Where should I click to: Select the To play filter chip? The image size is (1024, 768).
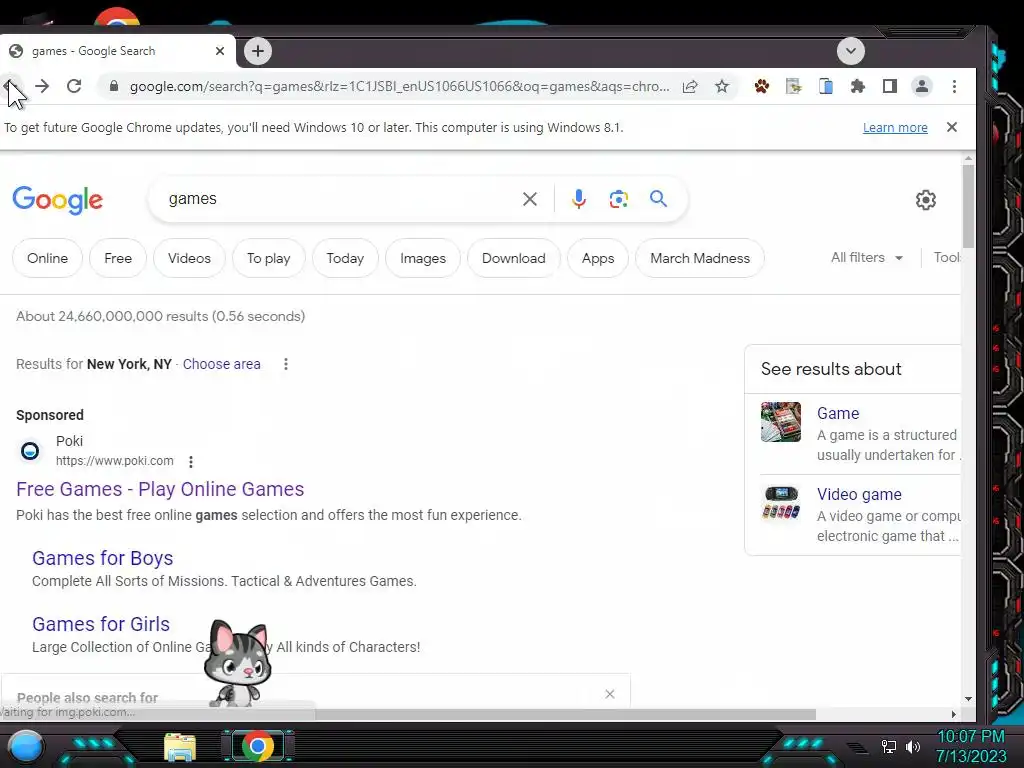(x=268, y=258)
